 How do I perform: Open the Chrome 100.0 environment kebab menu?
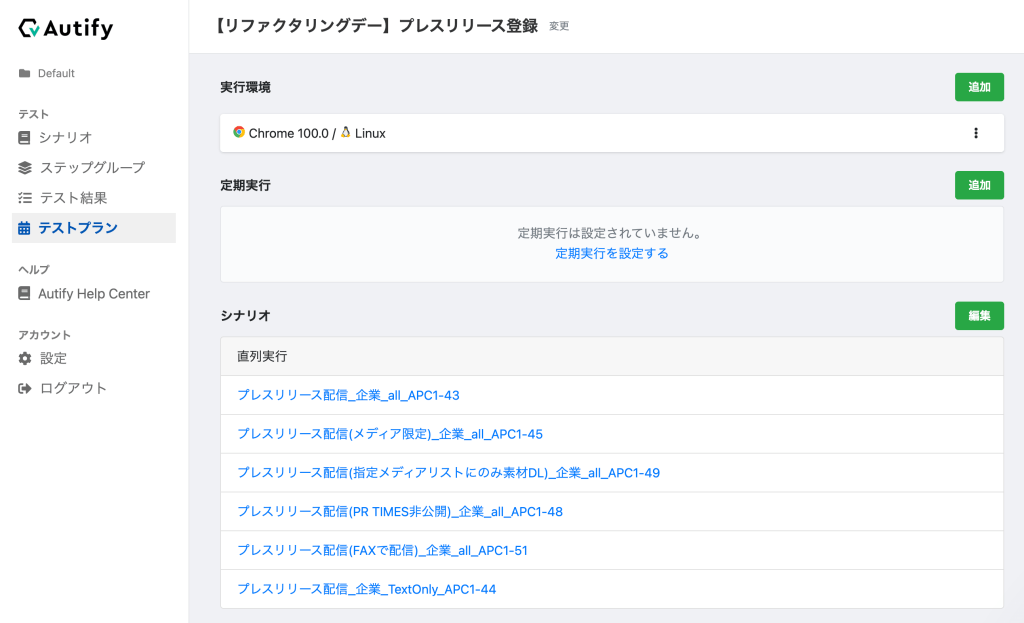(976, 133)
